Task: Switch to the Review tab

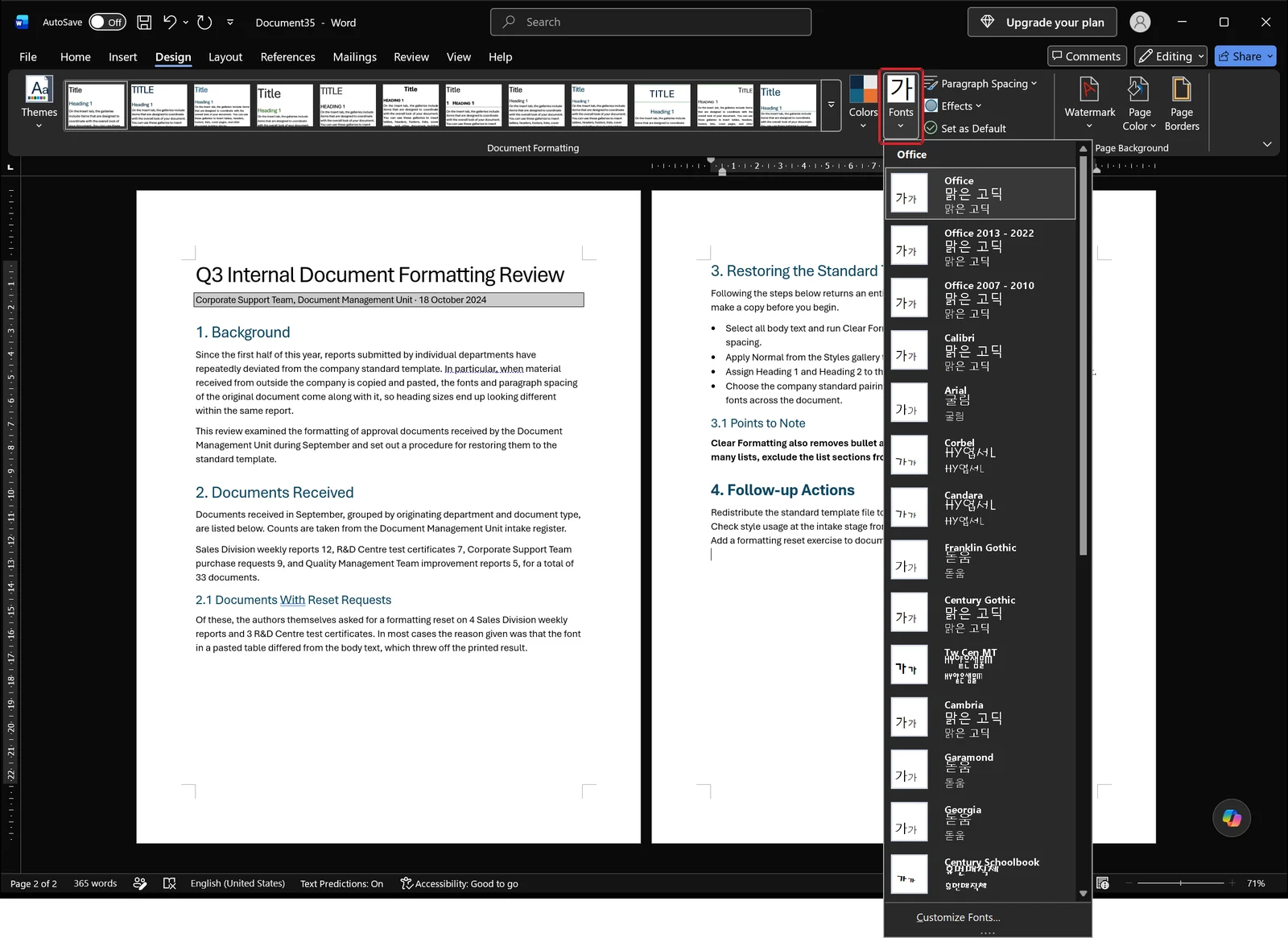Action: click(x=411, y=57)
